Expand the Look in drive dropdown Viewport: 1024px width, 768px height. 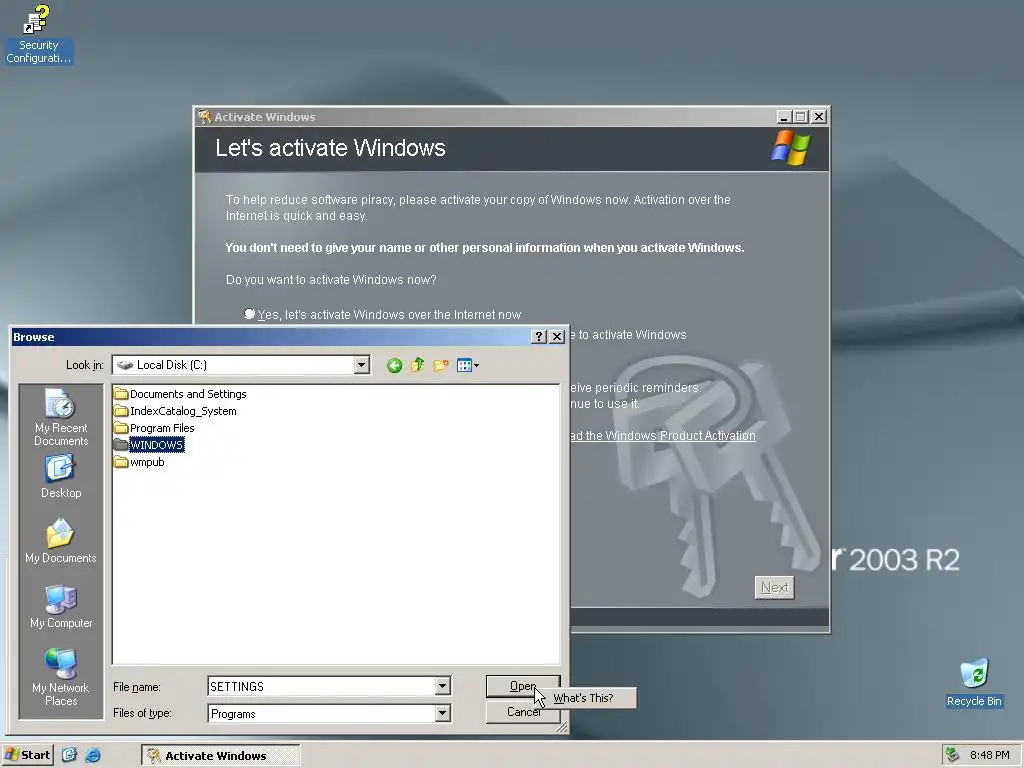point(361,365)
